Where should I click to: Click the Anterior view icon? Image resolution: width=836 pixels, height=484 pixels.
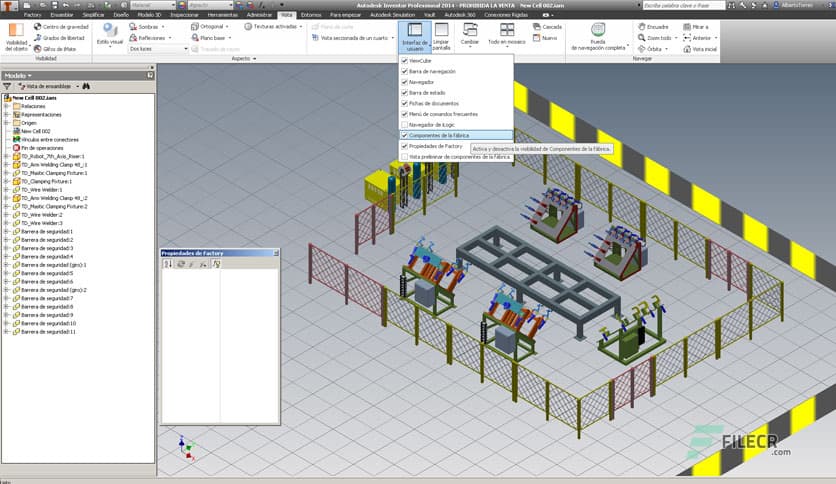pos(687,38)
